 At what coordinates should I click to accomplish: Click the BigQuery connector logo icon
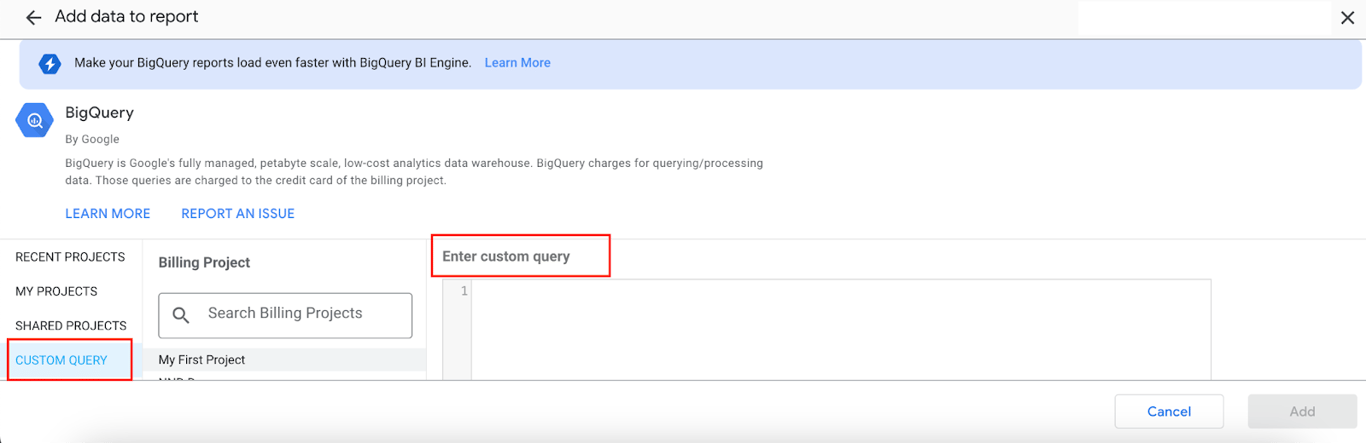pos(34,121)
